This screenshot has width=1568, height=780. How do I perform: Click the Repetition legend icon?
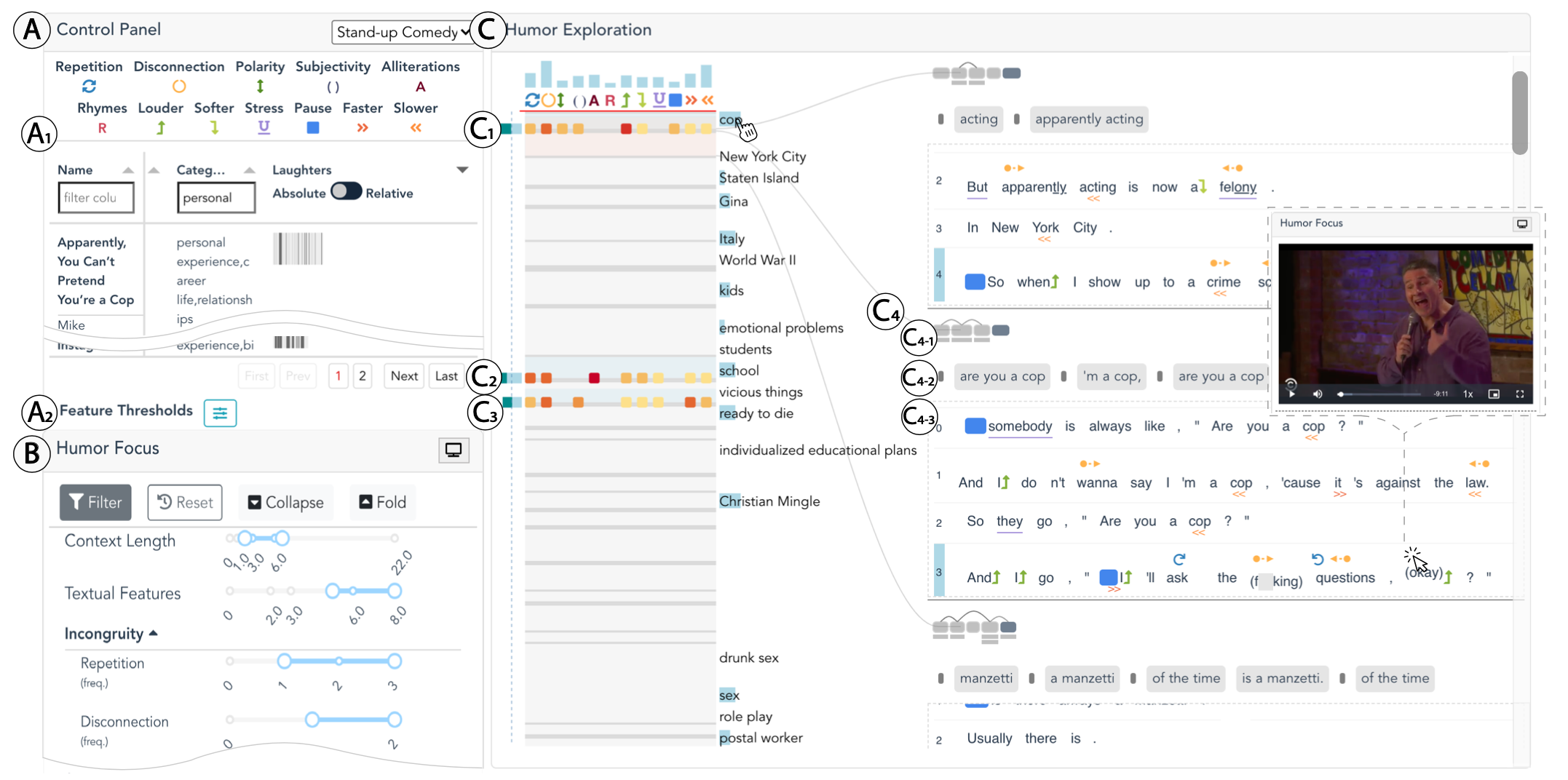[x=89, y=87]
